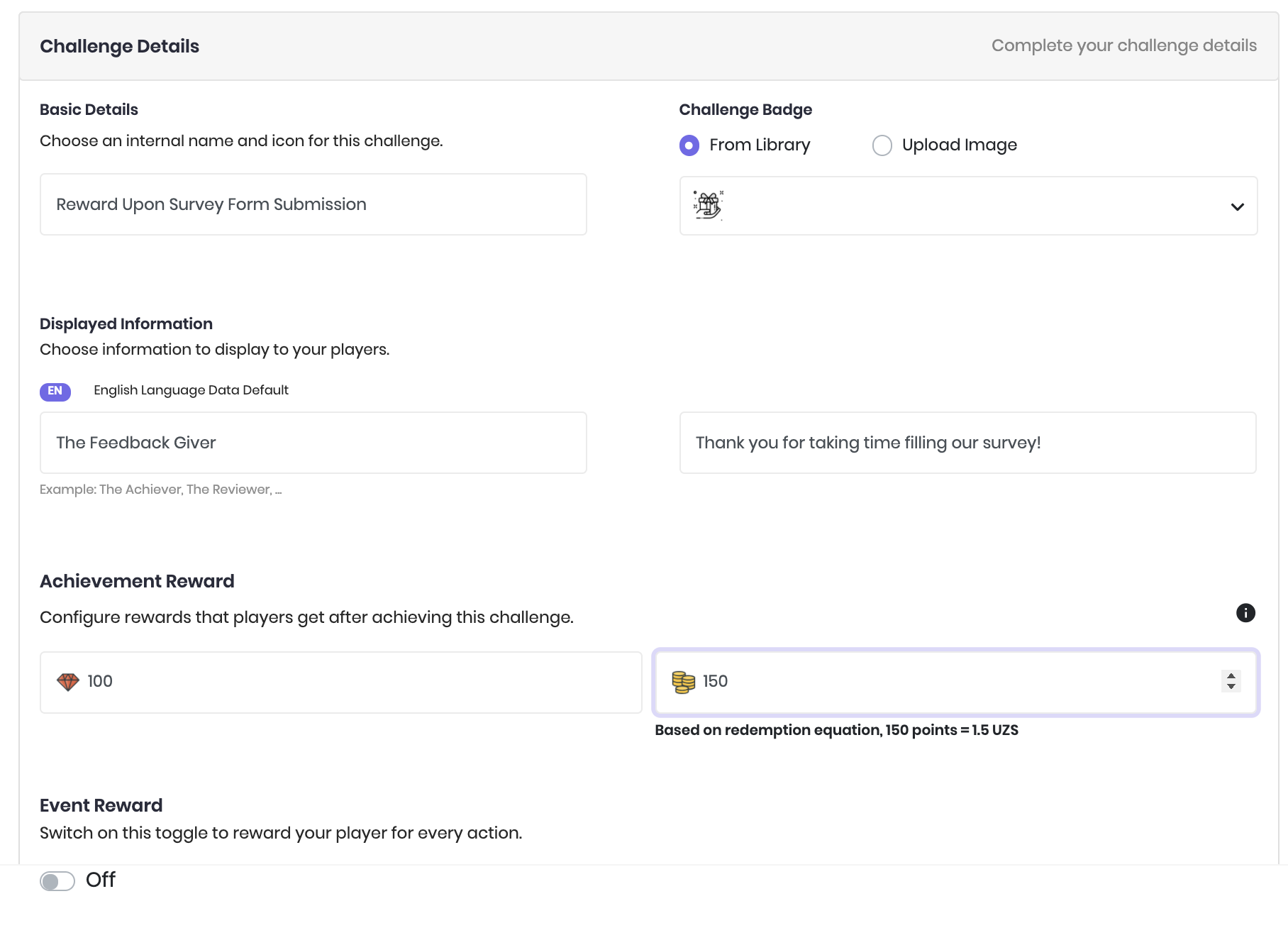Edit the Thank you for taking time description field
This screenshot has width=1288, height=928.
coord(967,443)
